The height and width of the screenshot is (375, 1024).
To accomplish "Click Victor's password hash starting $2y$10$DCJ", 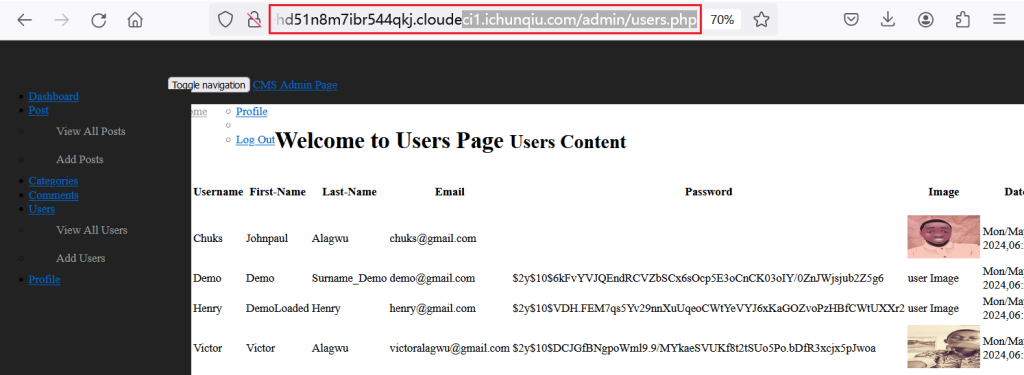I will click(694, 348).
